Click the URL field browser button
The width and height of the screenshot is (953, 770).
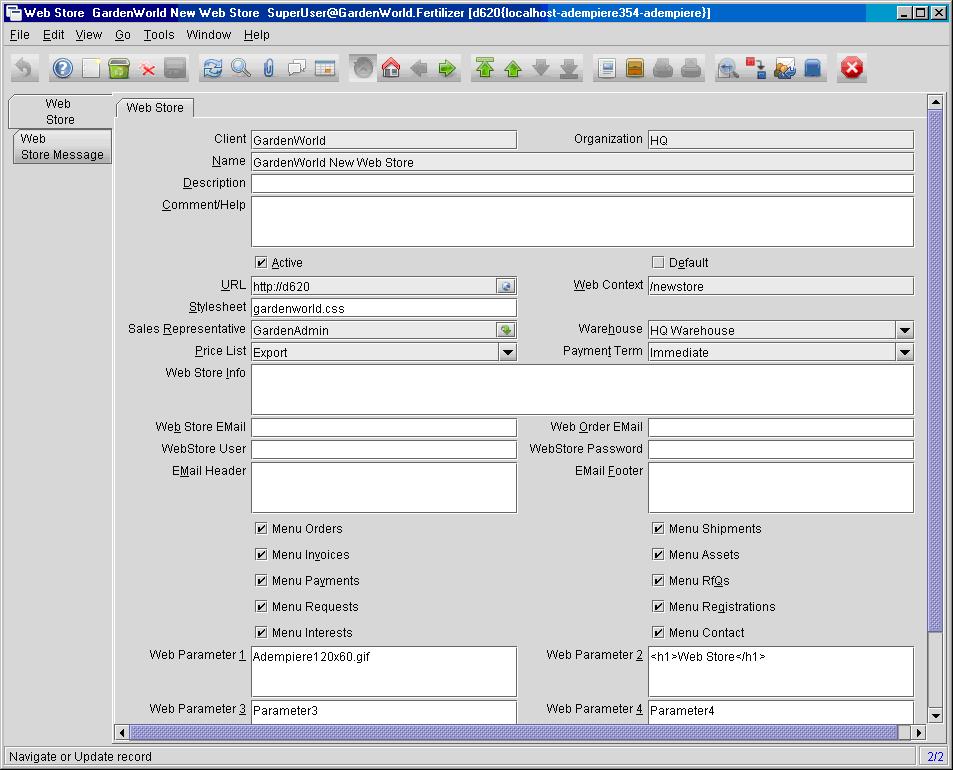pos(506,286)
